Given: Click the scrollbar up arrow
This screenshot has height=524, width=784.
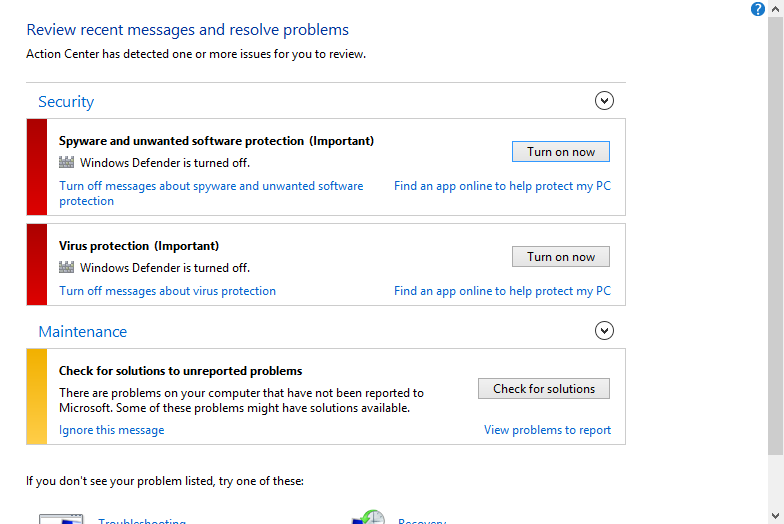Looking at the screenshot, I should click(x=776, y=8).
